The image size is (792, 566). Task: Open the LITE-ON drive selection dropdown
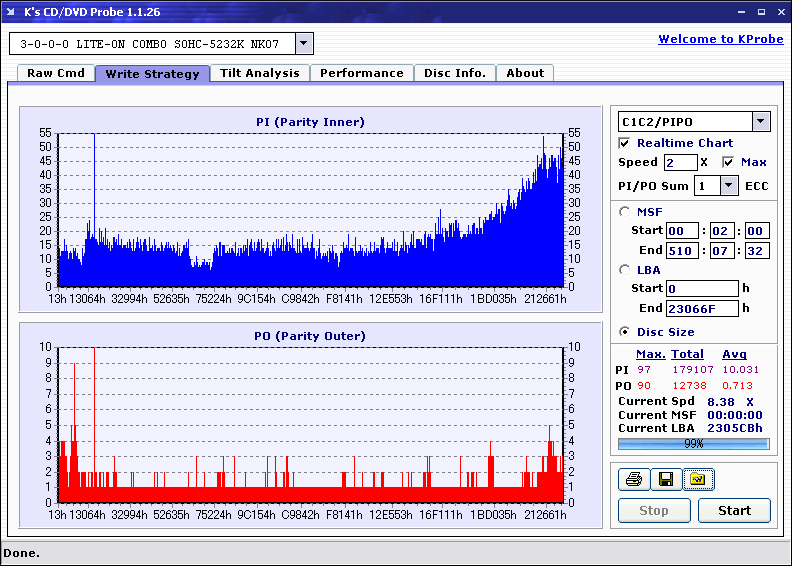click(304, 44)
